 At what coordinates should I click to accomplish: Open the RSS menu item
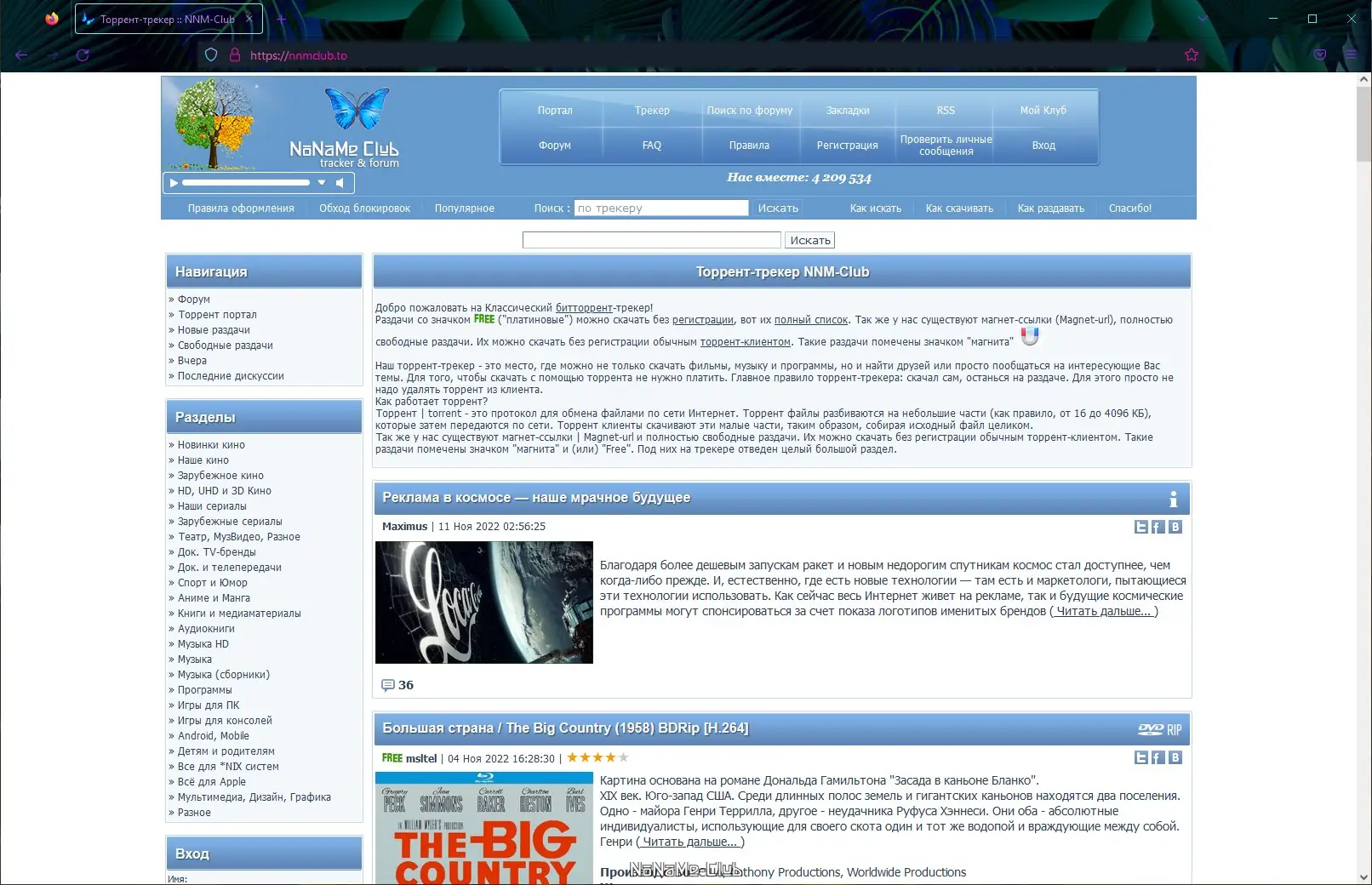(946, 111)
